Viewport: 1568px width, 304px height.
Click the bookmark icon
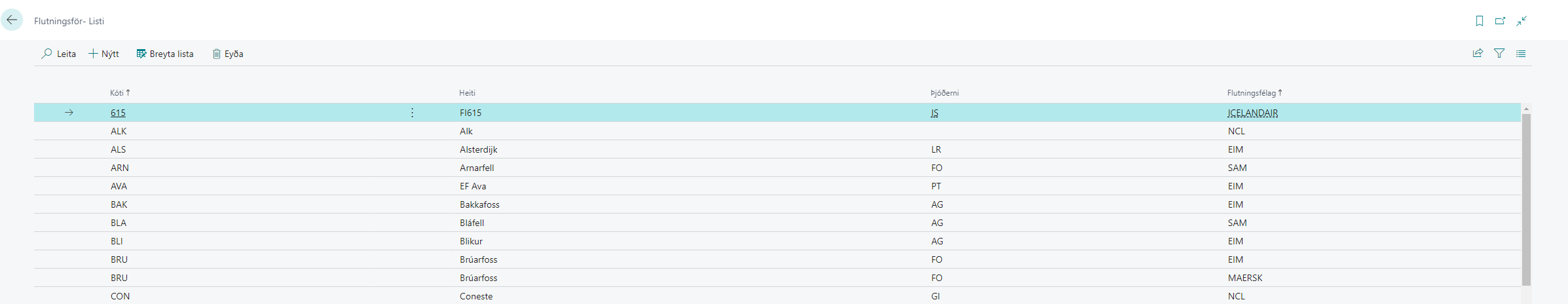[x=1479, y=21]
